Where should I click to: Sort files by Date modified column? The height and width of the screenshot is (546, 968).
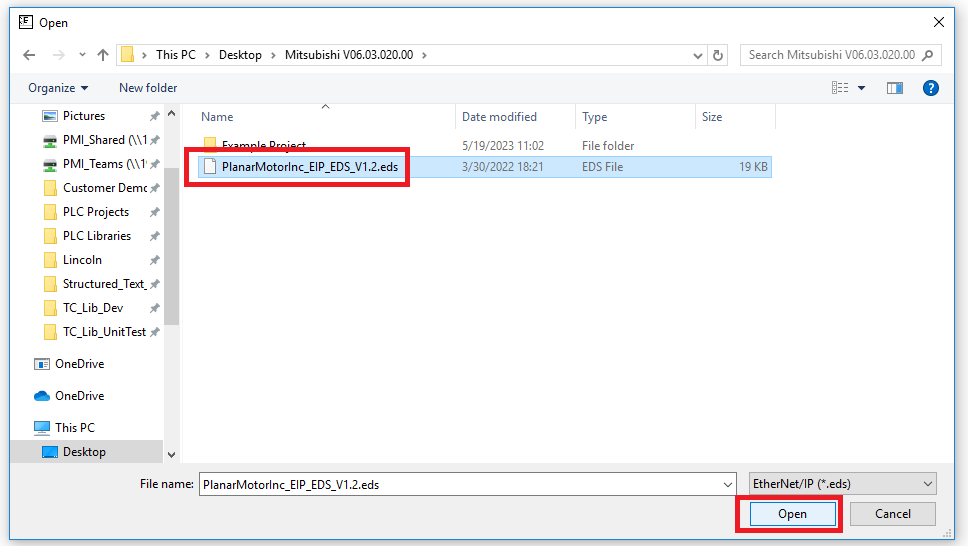point(499,117)
